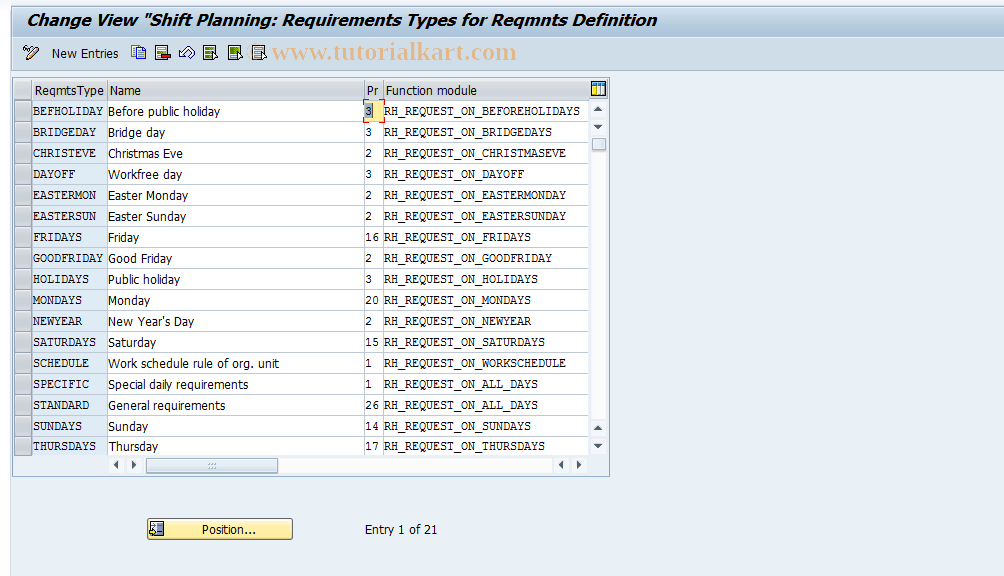Screen dimensions: 1004x576
Task: Click the Position... button
Action: (x=220, y=529)
